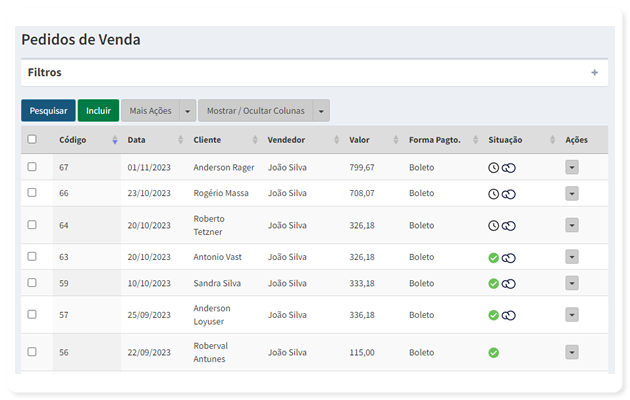Click the green check icon for order 63
Screen dimensions: 630x400
click(493, 258)
